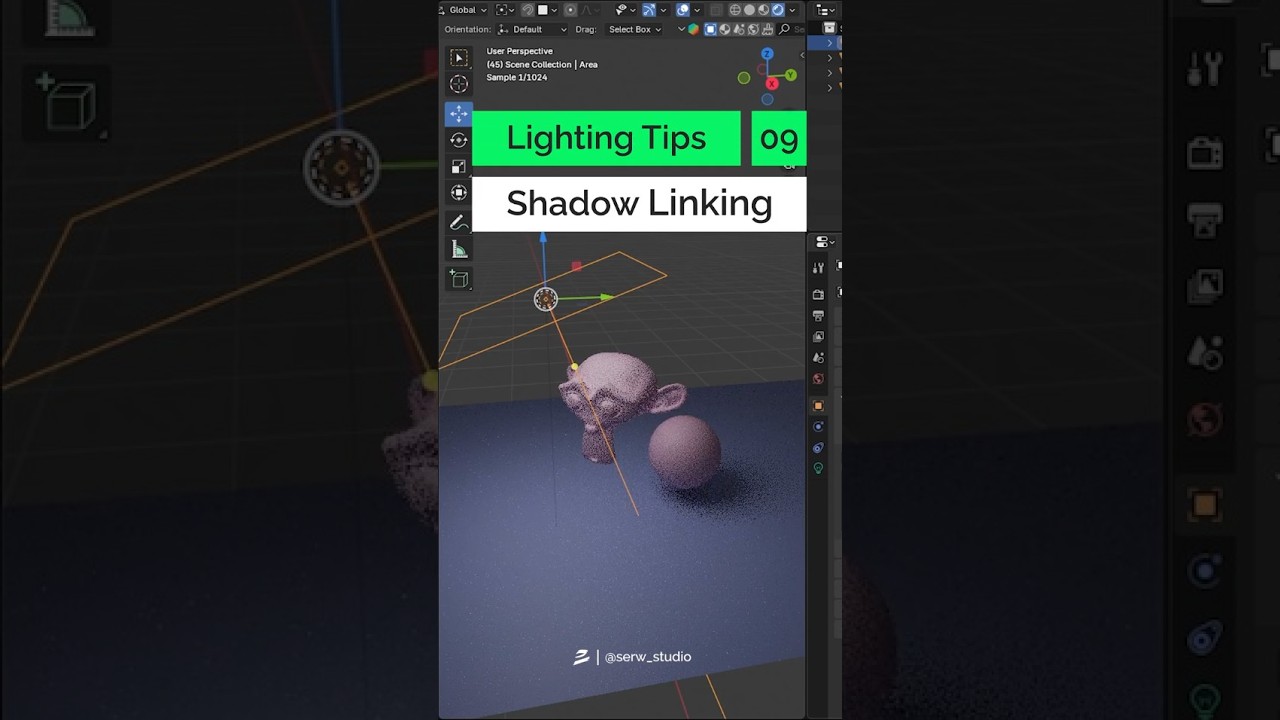Screen dimensions: 1280x720
Task: Toggle proportional editing
Action: 570,10
